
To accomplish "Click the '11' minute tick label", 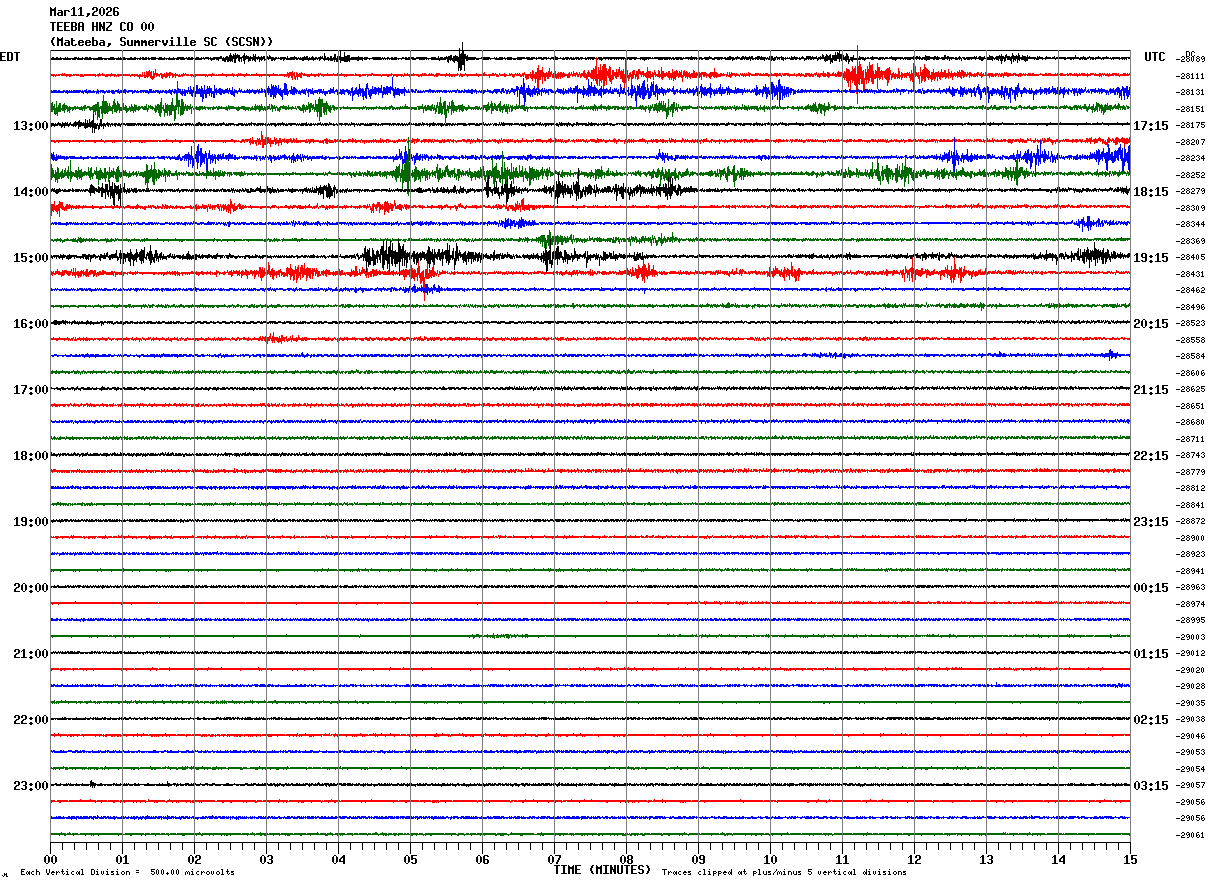I will click(842, 860).
